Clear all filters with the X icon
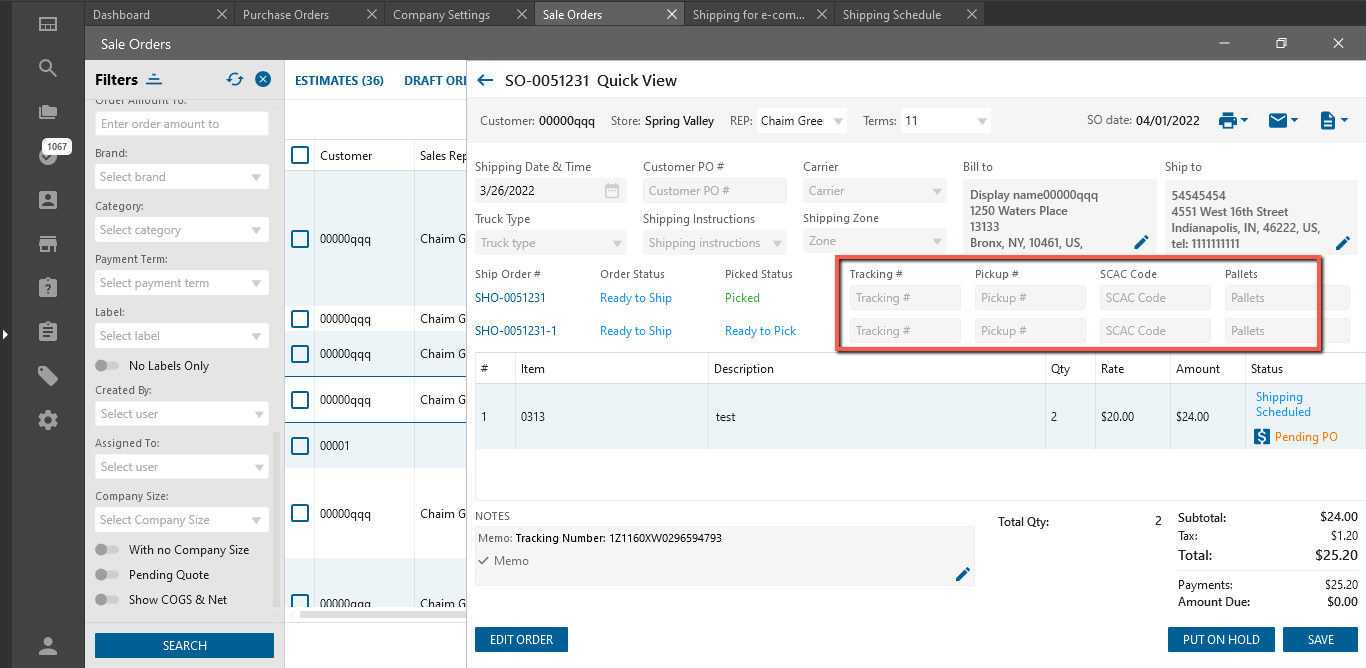Viewport: 1366px width, 668px height. (263, 79)
